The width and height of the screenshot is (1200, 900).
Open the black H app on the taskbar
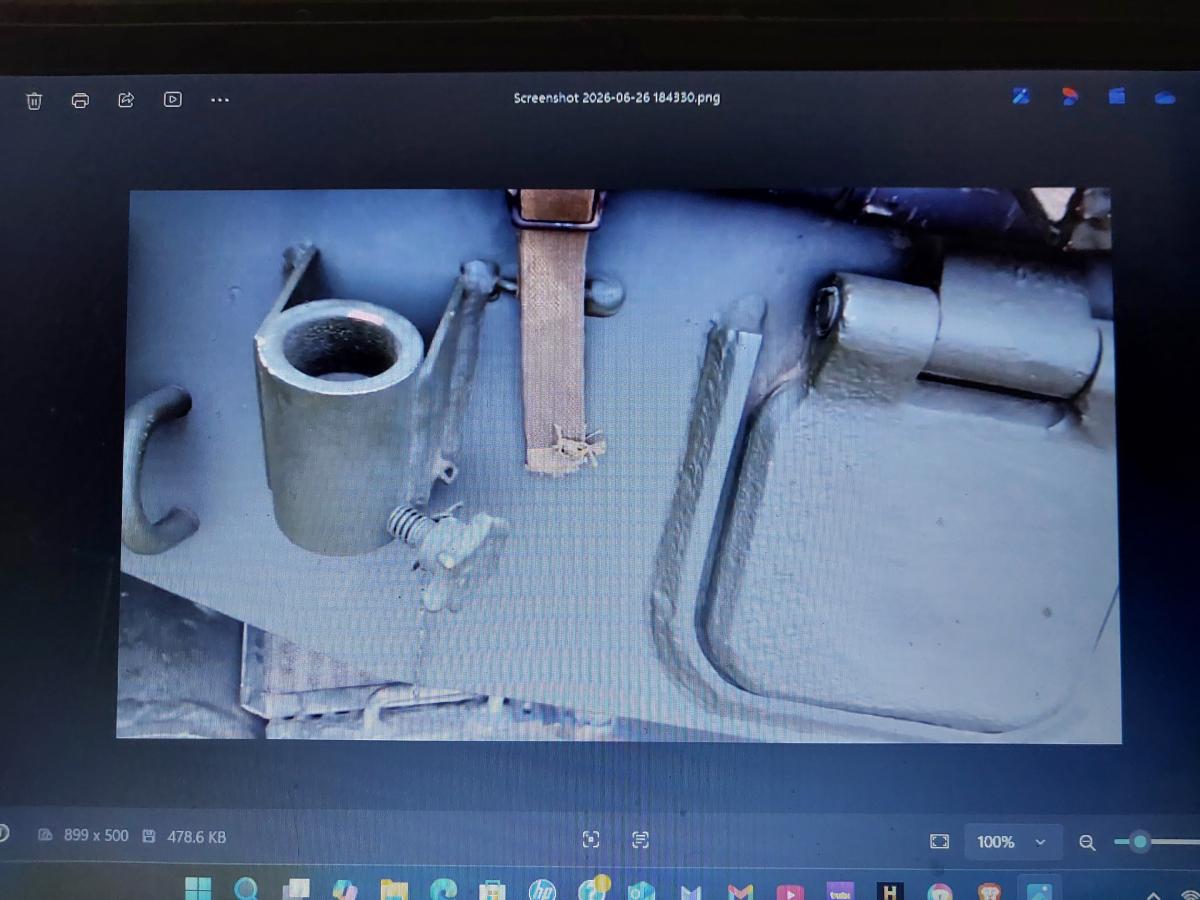[889, 890]
